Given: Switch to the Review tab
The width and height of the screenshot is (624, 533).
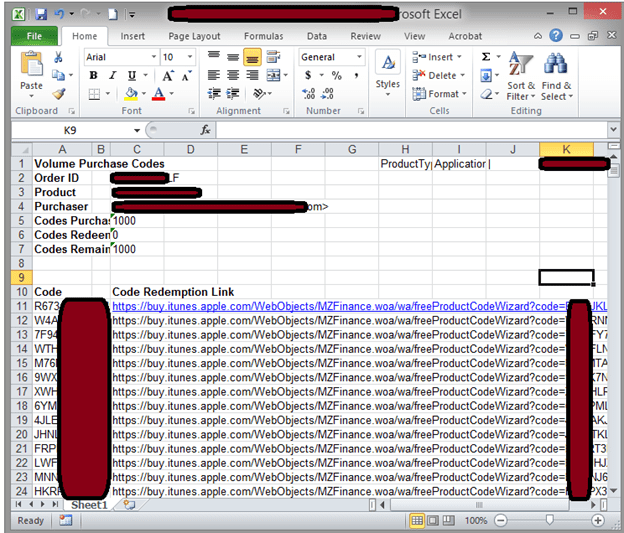Looking at the screenshot, I should (365, 36).
